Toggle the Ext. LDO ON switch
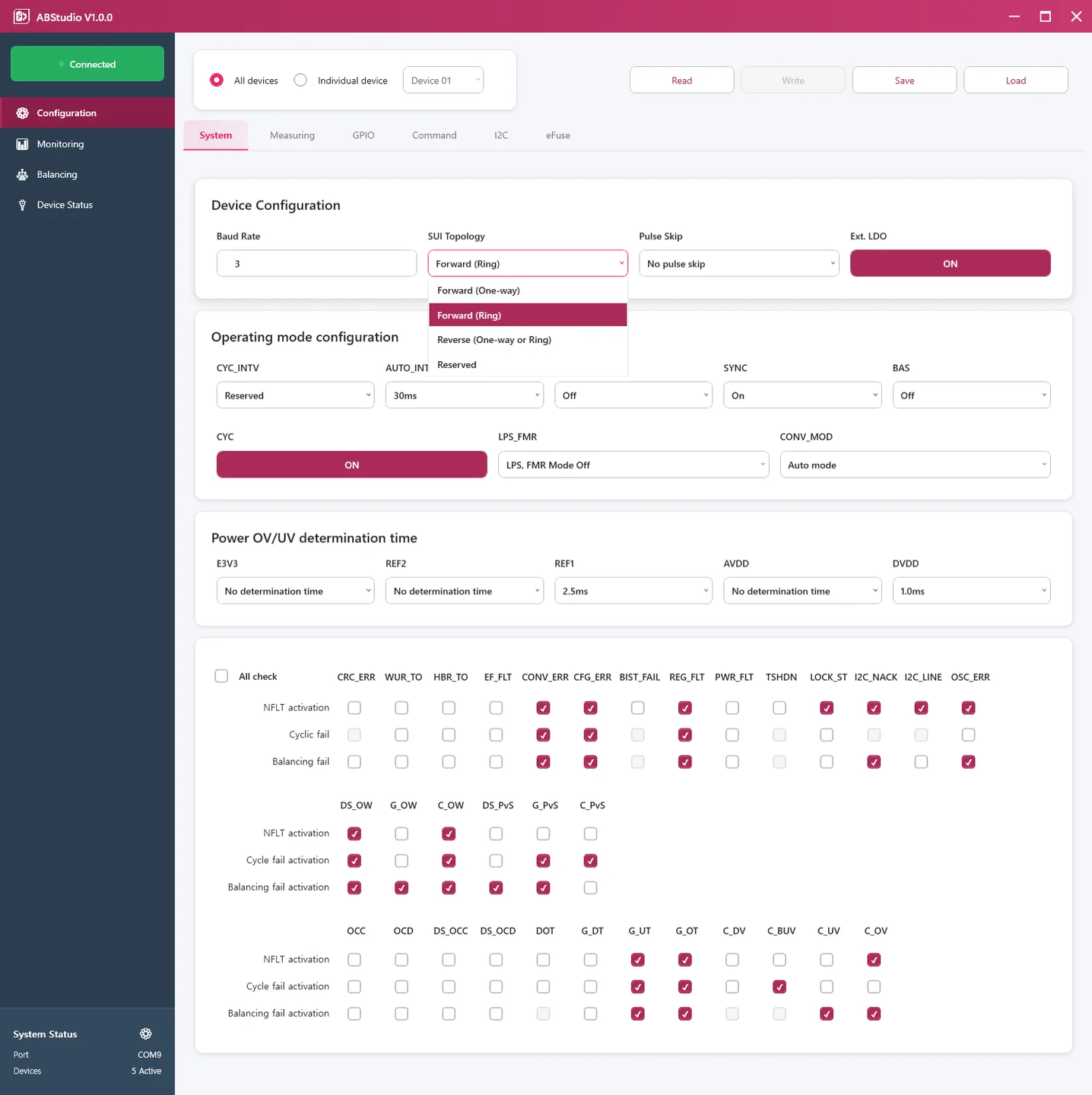This screenshot has width=1092, height=1095. [x=950, y=264]
